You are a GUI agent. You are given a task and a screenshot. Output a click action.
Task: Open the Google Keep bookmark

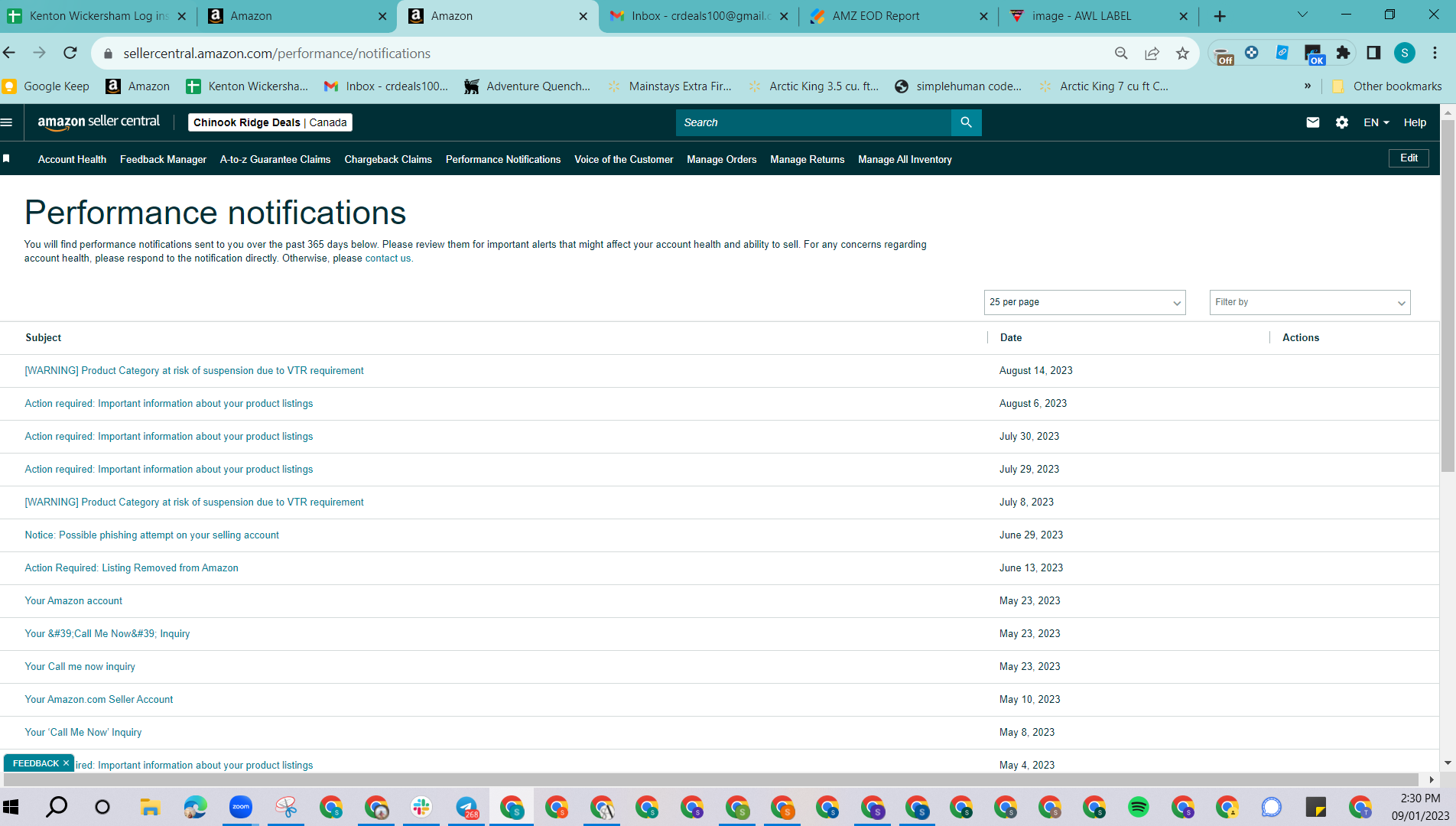(x=47, y=86)
